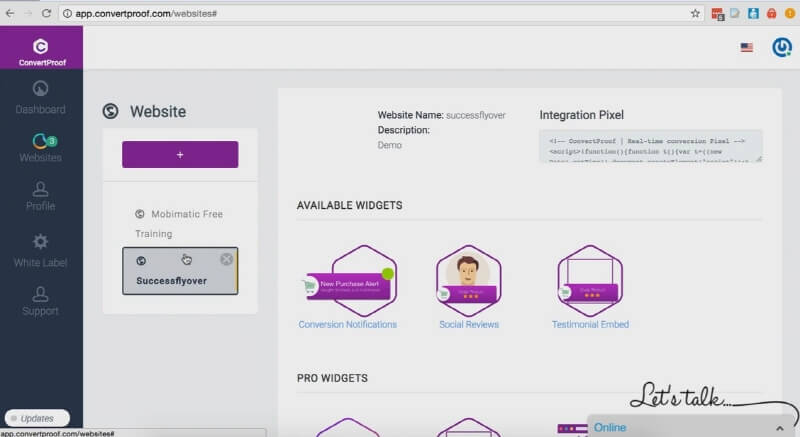Open the Conversion Notifications widget thumbnail
The height and width of the screenshot is (437, 800).
[x=350, y=281]
